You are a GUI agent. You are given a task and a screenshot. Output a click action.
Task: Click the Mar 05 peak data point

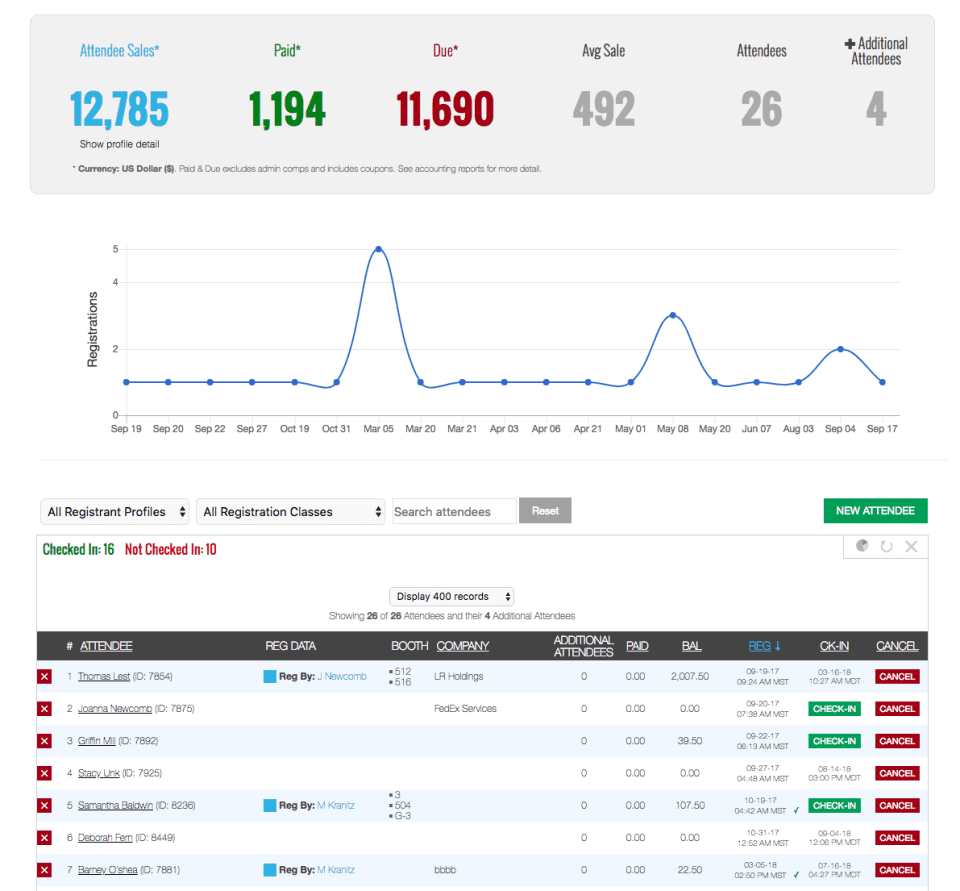click(x=378, y=249)
